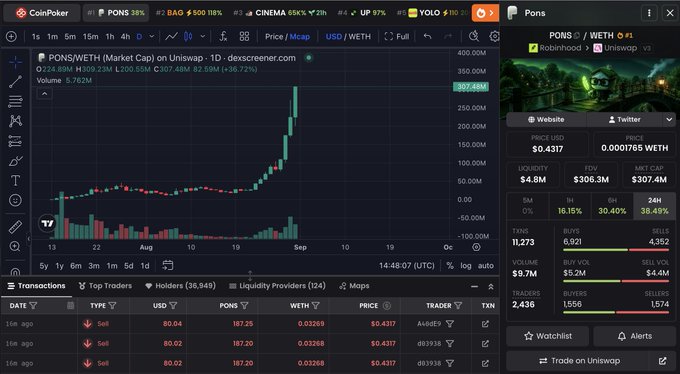This screenshot has width=680, height=374.
Task: Click the 307.48M price axis label
Action: click(x=471, y=87)
